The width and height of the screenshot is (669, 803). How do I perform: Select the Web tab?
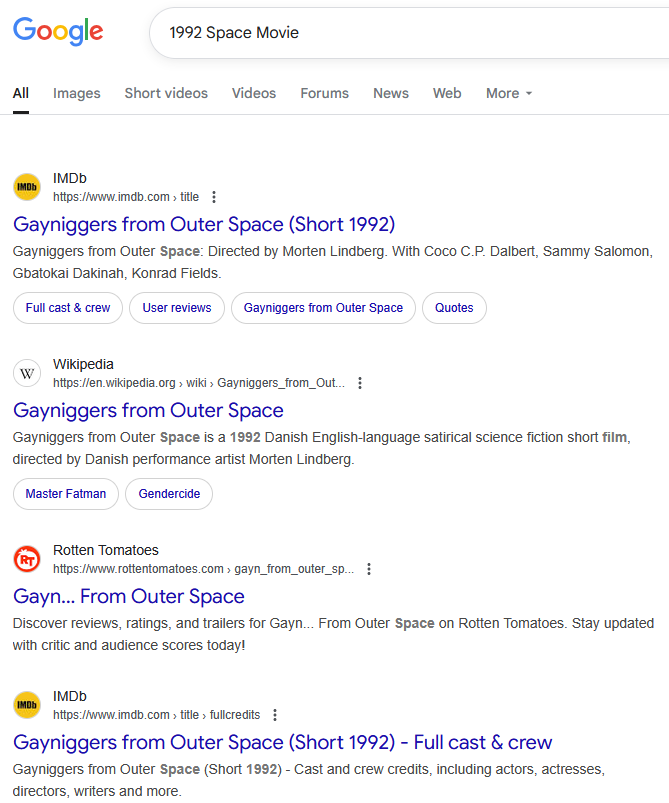pos(447,93)
